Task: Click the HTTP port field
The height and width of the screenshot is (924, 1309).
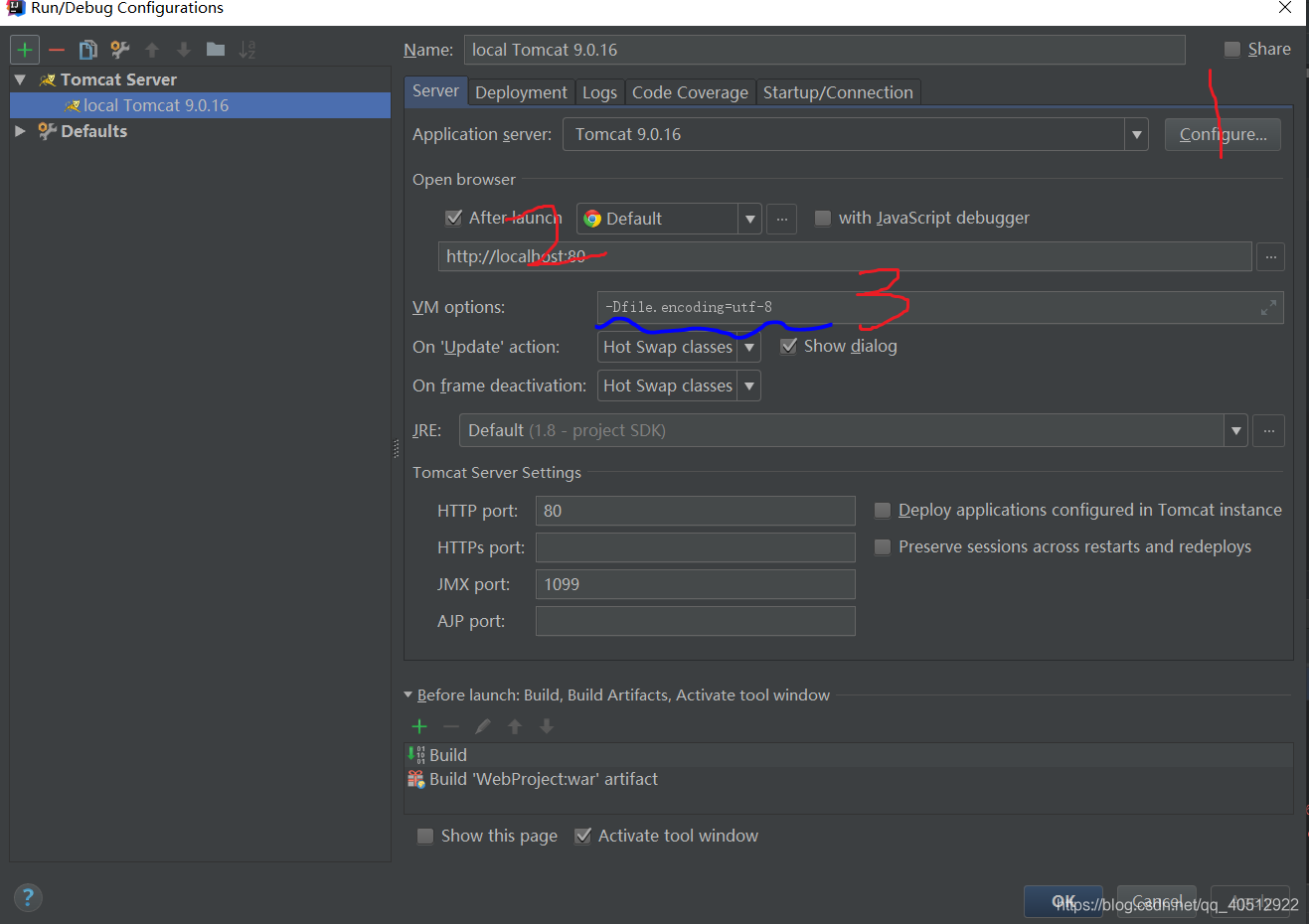Action: point(695,511)
